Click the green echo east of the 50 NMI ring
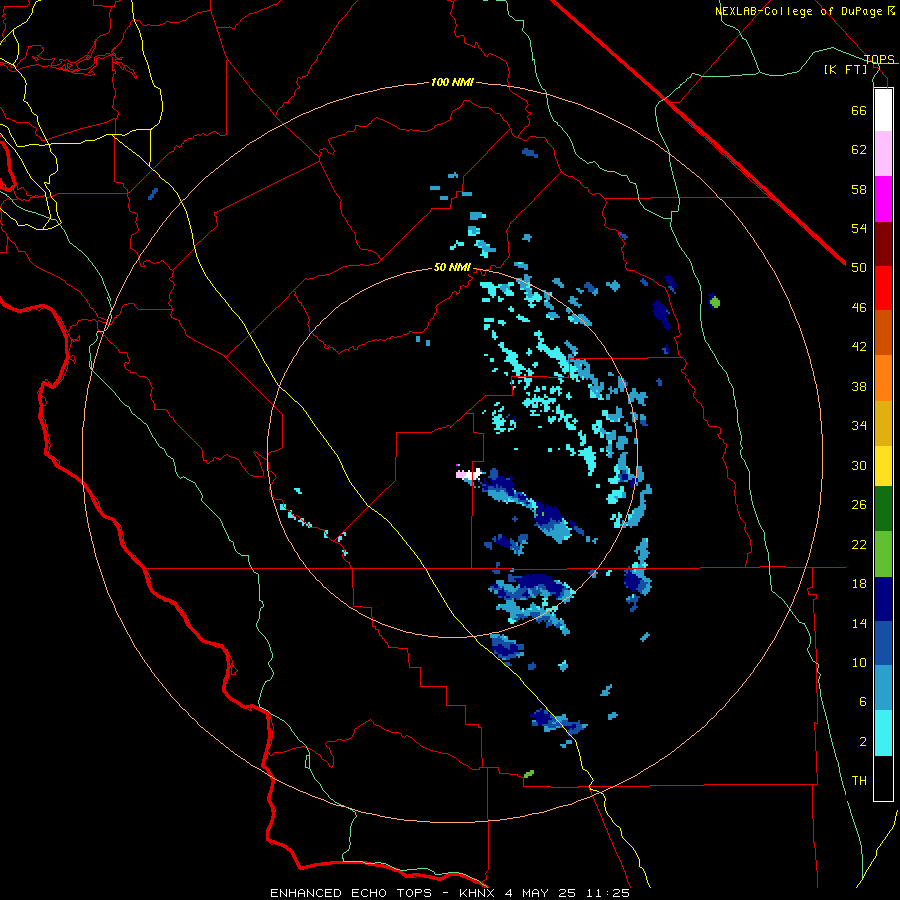 (x=714, y=301)
